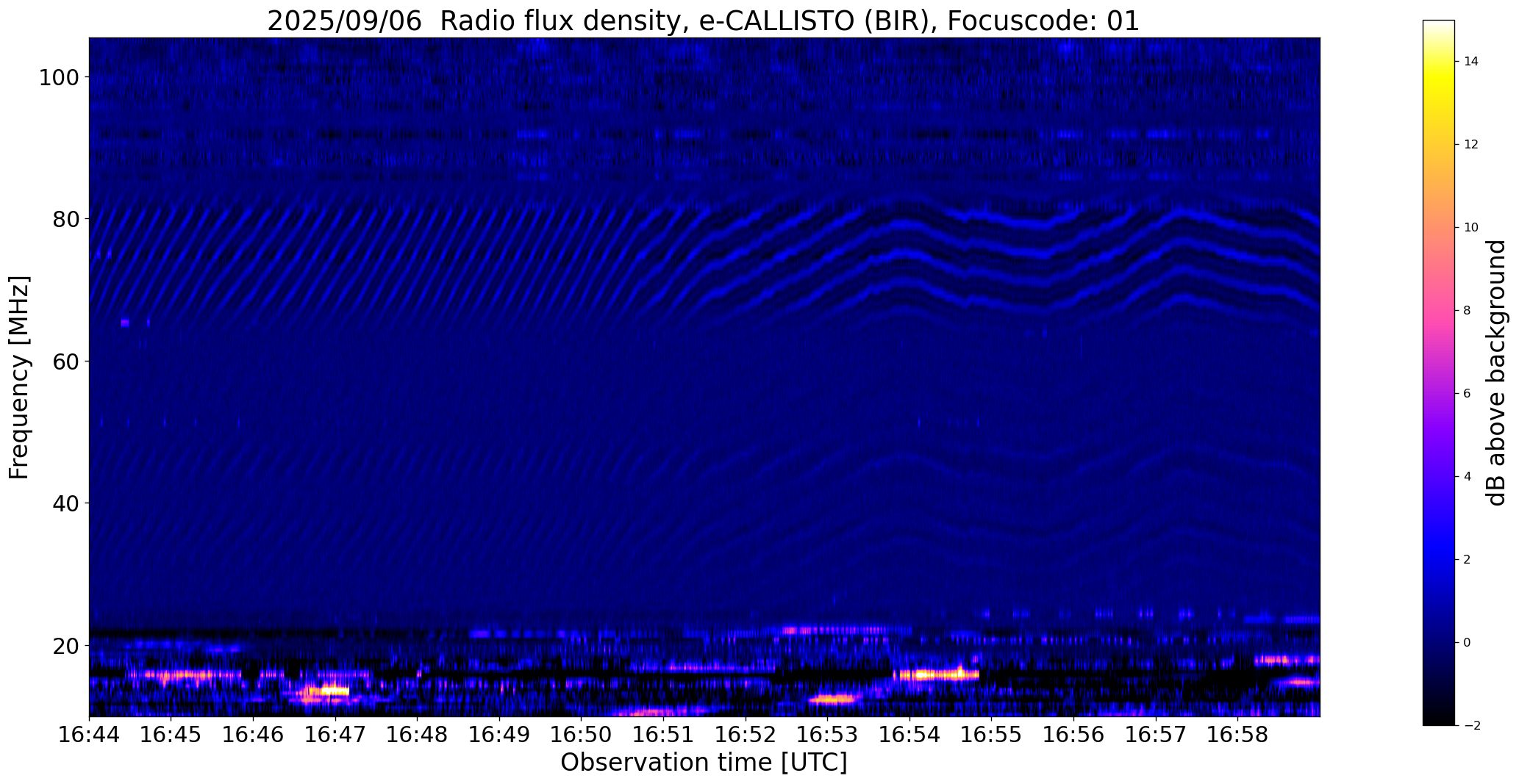Click the 16:54 time tick label
The width and height of the screenshot is (1519, 784).
[x=909, y=734]
